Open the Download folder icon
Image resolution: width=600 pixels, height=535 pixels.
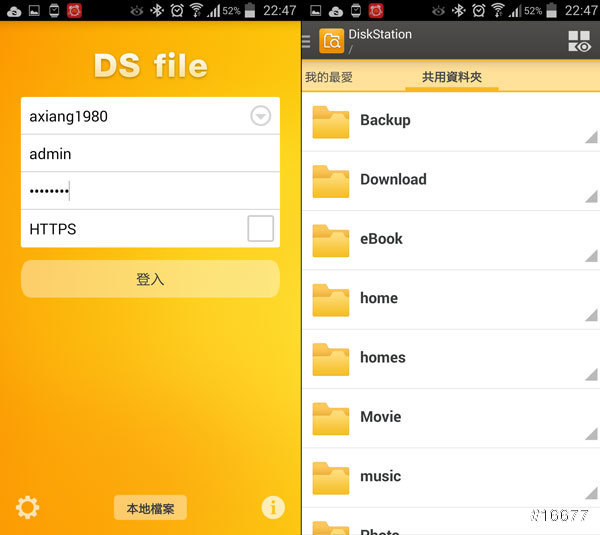click(331, 181)
